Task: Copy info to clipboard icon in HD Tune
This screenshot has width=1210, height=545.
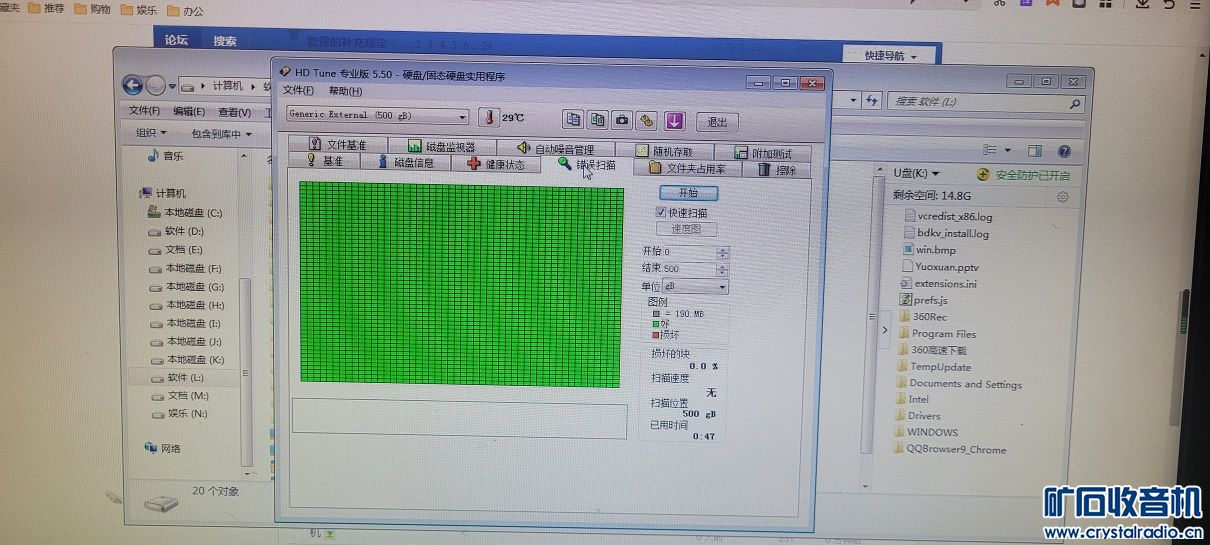Action: coord(573,119)
